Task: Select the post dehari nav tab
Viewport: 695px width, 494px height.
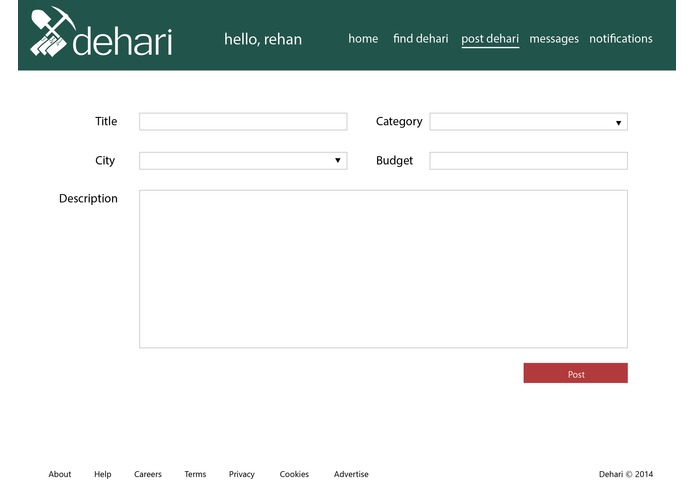Action: [x=490, y=39]
